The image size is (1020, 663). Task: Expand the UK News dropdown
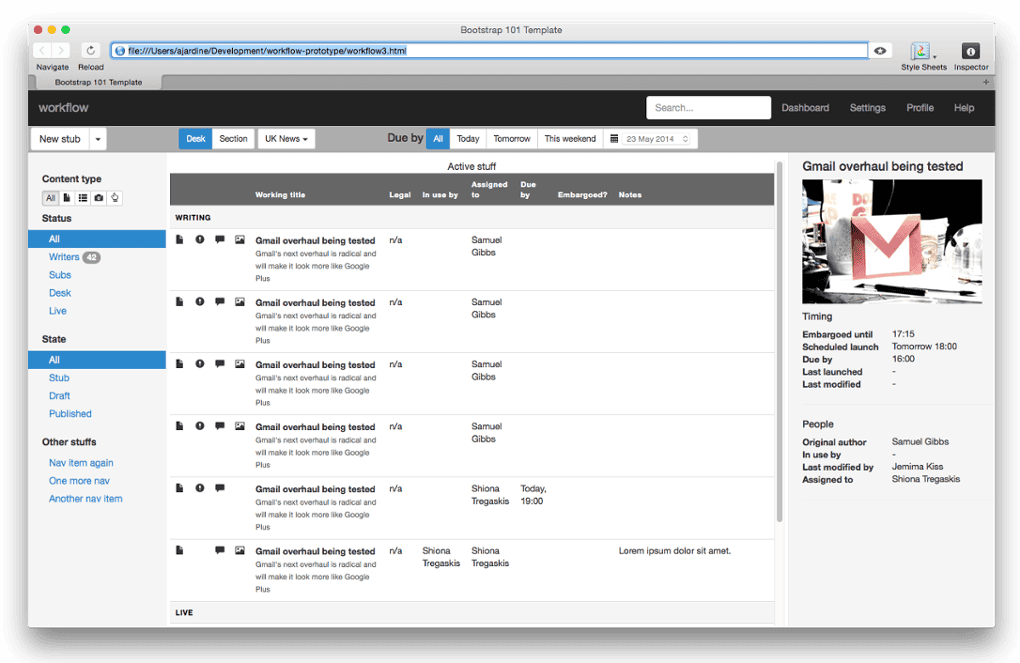[286, 139]
